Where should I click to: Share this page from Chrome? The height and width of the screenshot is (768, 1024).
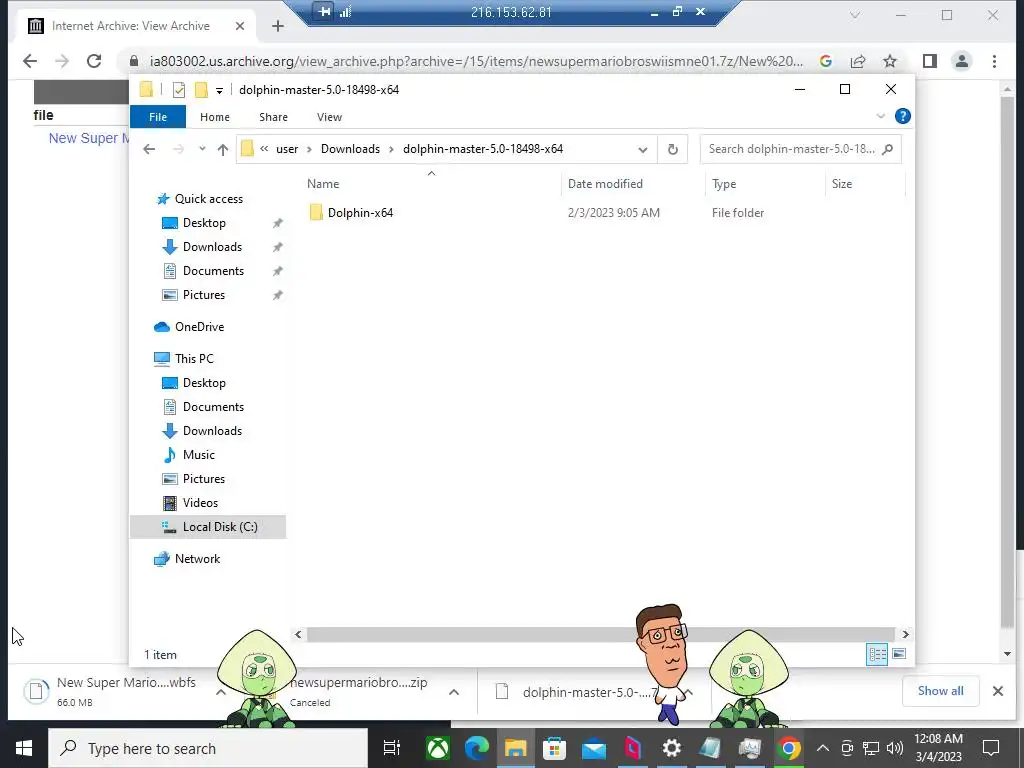point(857,61)
